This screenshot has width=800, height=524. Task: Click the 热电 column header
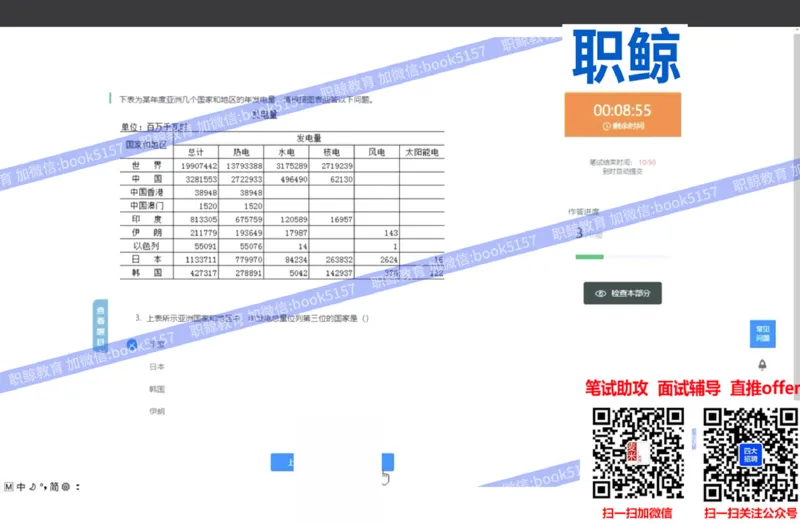click(241, 152)
